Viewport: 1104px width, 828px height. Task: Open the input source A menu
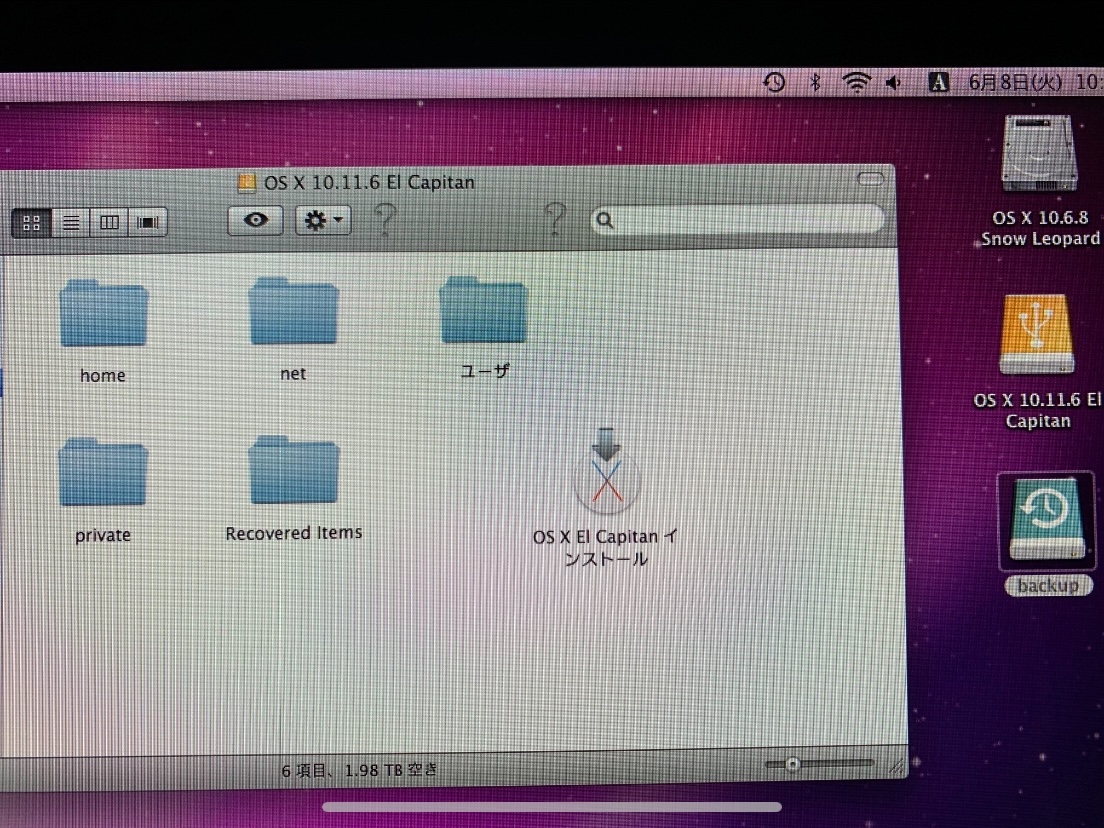[x=939, y=83]
